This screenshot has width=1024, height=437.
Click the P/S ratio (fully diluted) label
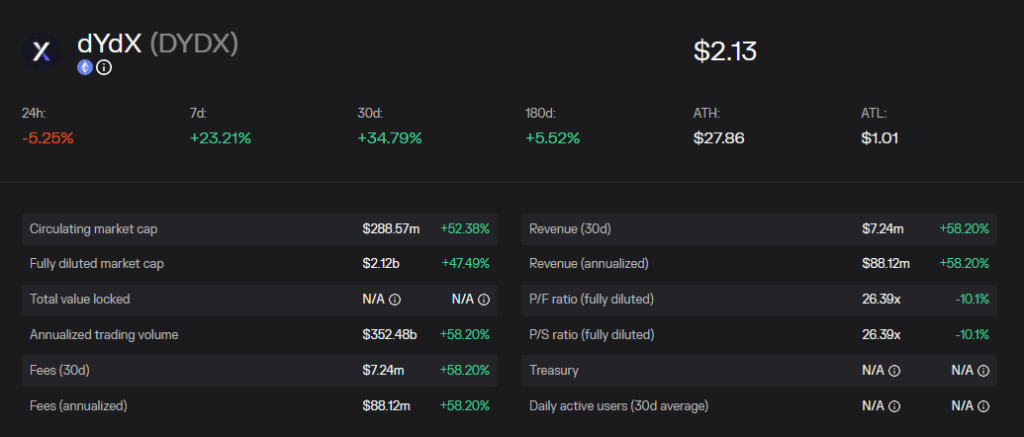(x=591, y=334)
